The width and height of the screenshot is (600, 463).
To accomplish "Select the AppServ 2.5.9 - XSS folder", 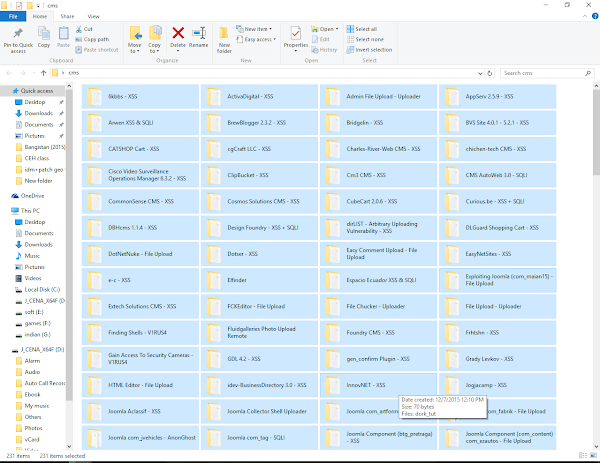I will 497,96.
